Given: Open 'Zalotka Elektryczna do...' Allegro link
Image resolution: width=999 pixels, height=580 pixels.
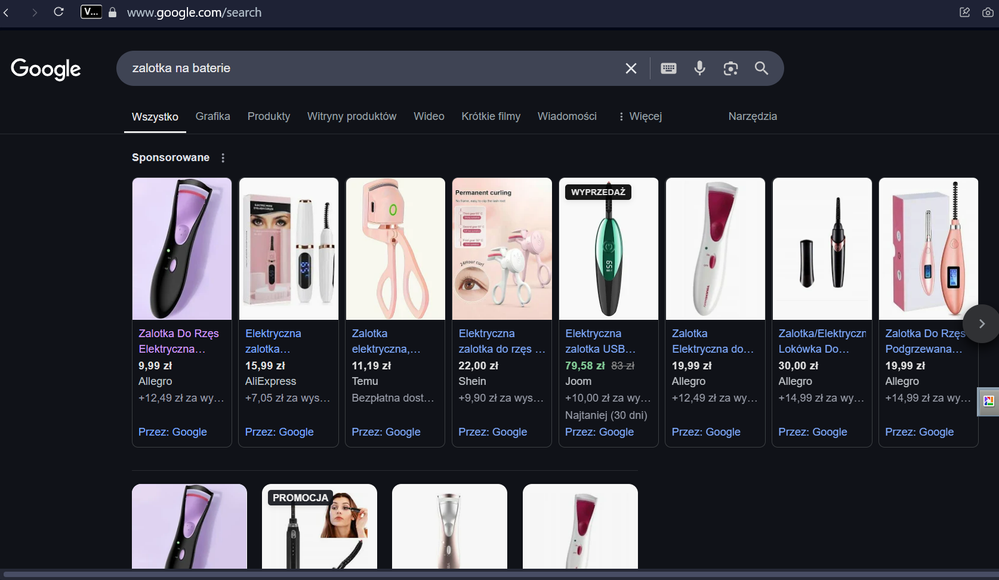Looking at the screenshot, I should 712,341.
